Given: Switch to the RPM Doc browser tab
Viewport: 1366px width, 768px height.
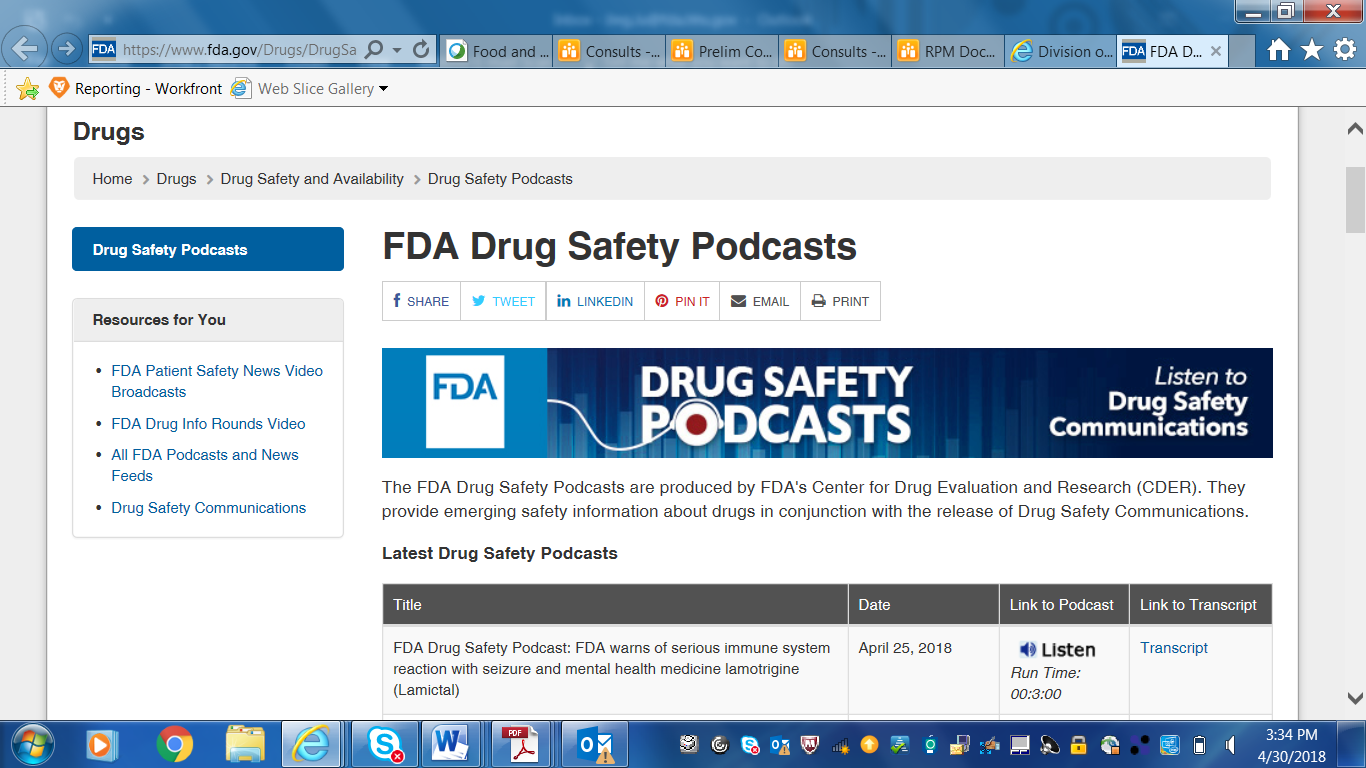Looking at the screenshot, I should [x=947, y=51].
